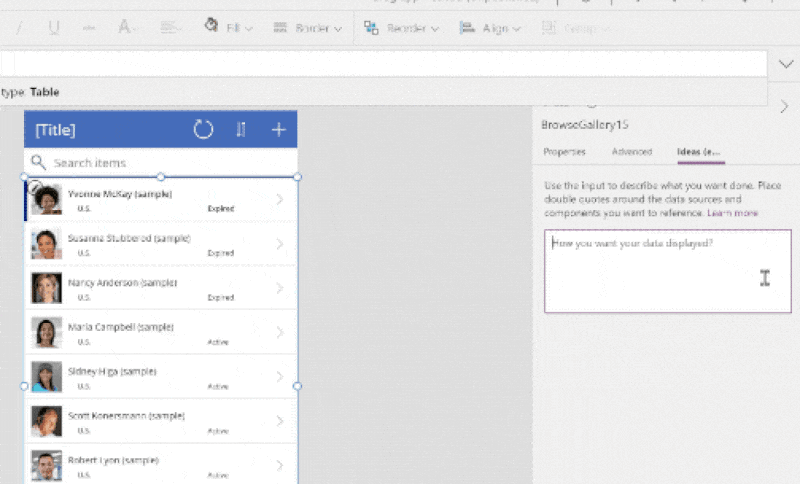Switch to the Properties tab
The image size is (800, 484).
coord(564,151)
